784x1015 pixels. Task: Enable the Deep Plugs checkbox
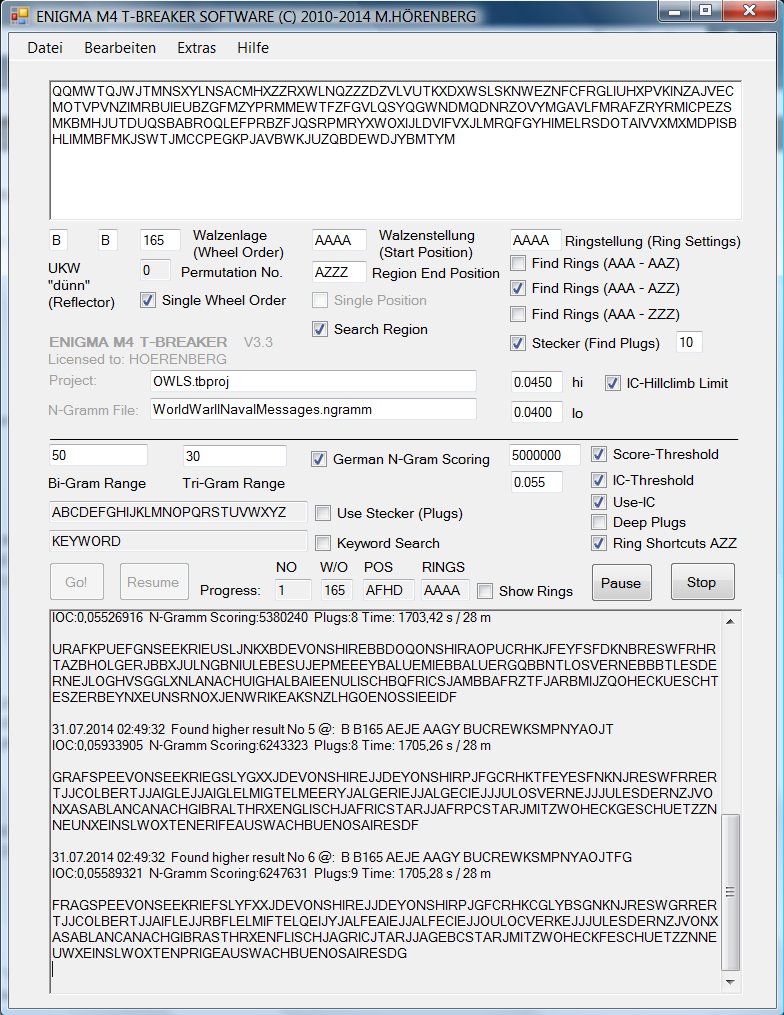(599, 522)
